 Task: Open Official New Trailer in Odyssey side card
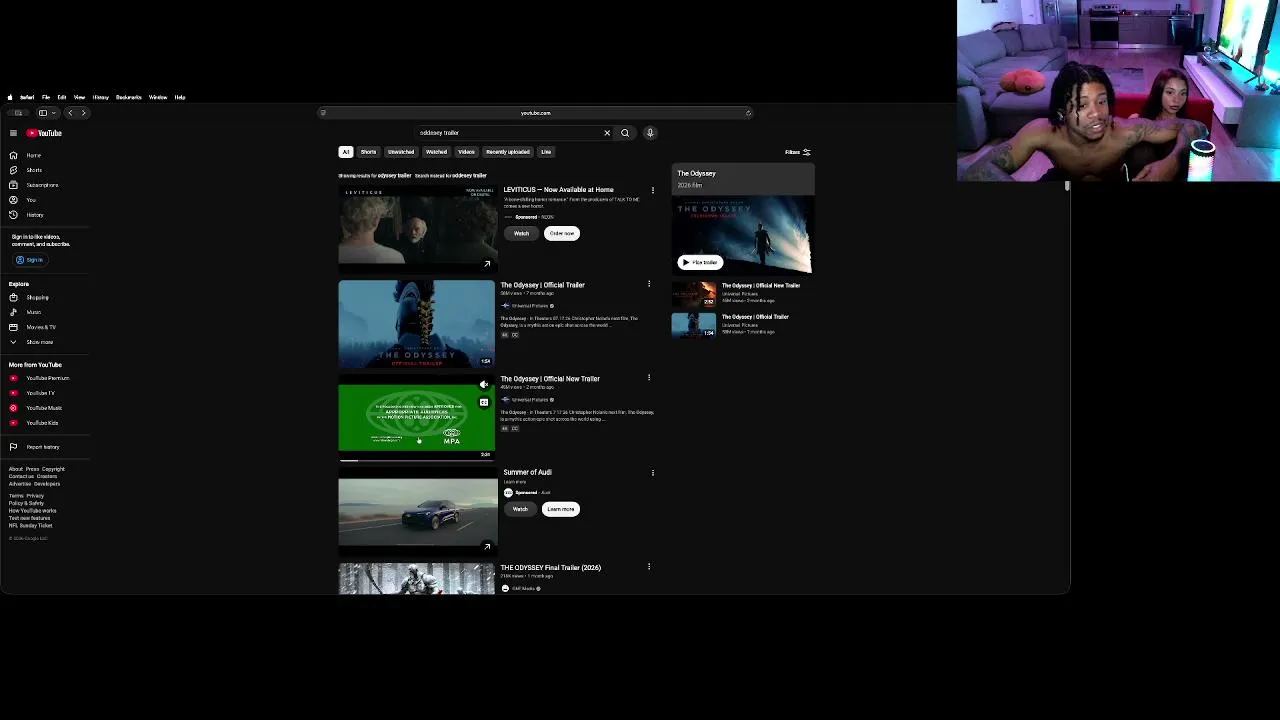click(761, 286)
